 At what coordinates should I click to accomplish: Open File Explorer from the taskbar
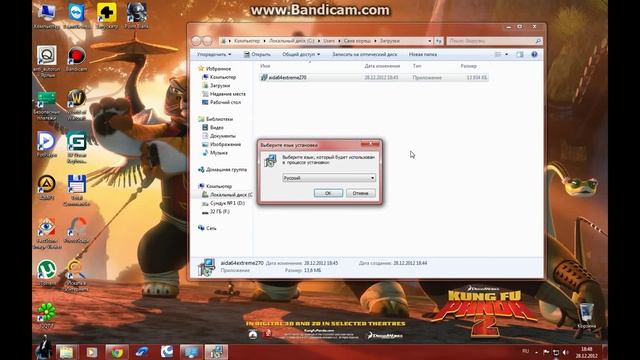point(67,352)
